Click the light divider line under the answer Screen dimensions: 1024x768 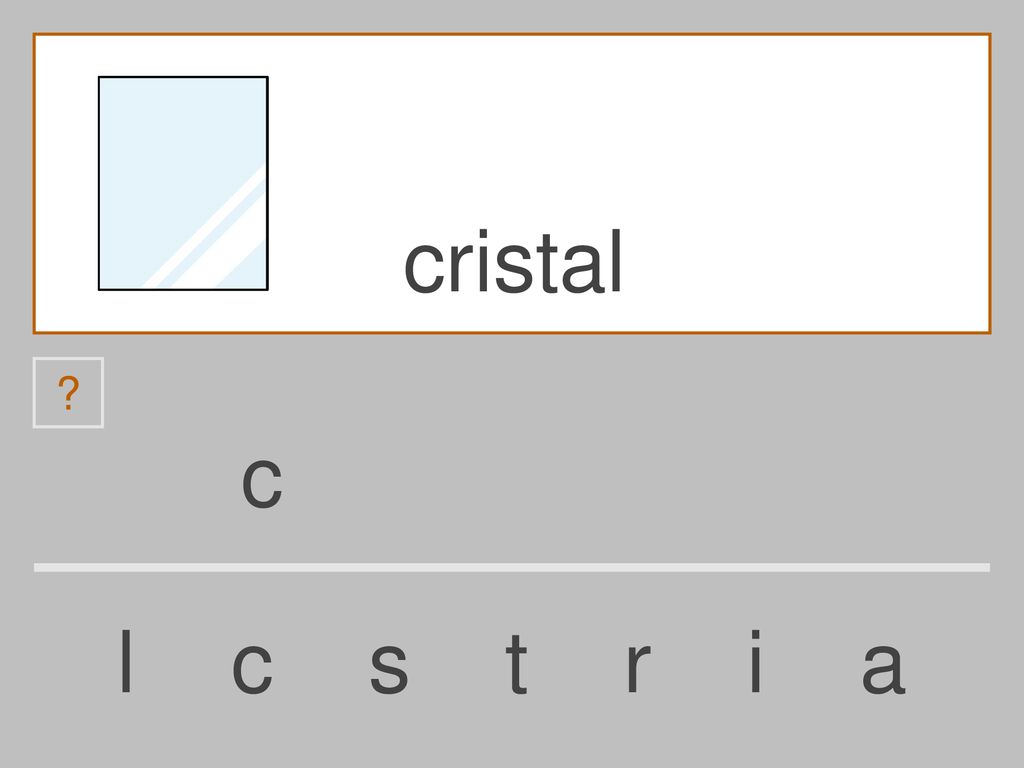(x=512, y=568)
